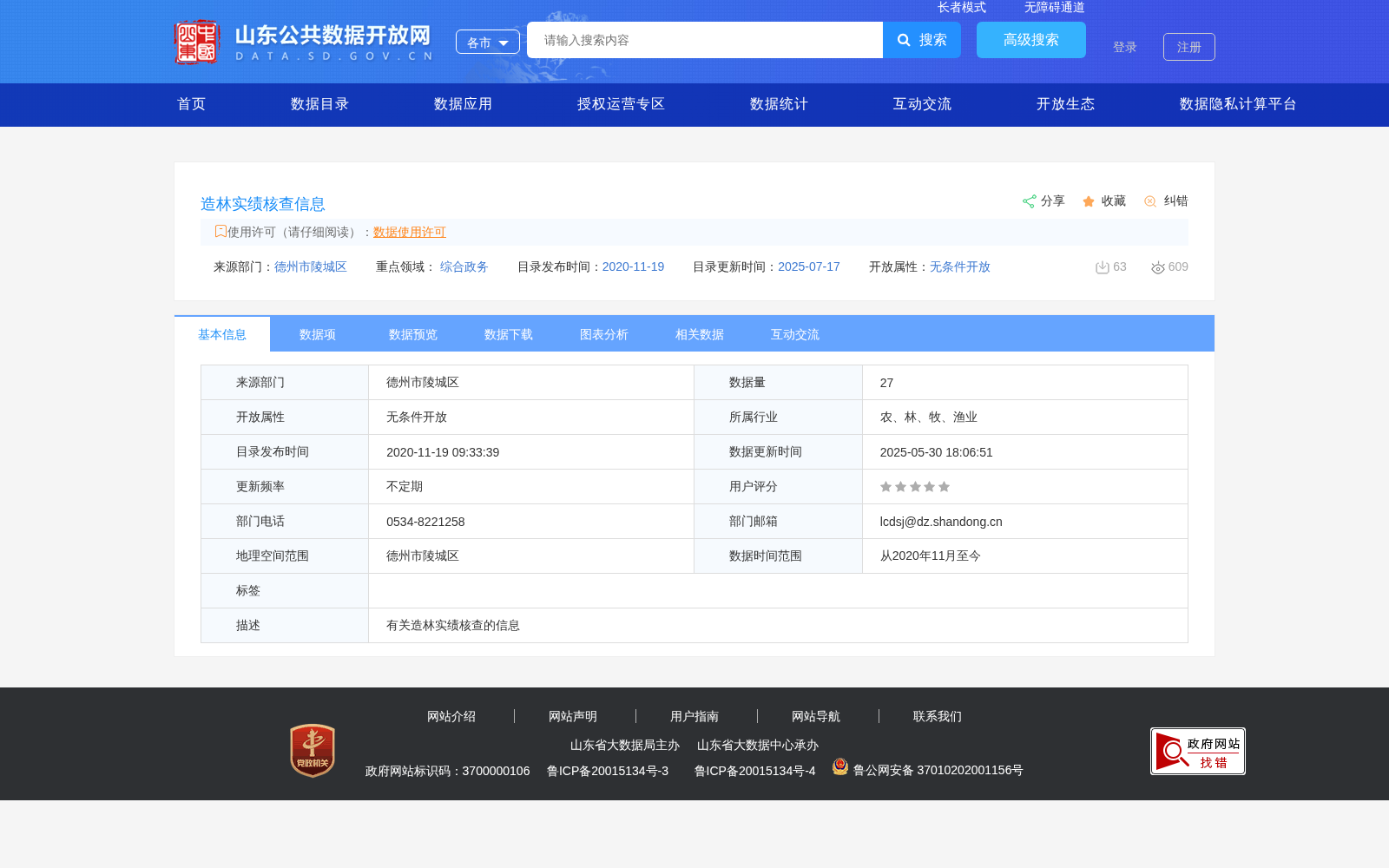This screenshot has width=1389, height=868.
Task: Open 开放生态 navigation item
Action: (x=1065, y=104)
